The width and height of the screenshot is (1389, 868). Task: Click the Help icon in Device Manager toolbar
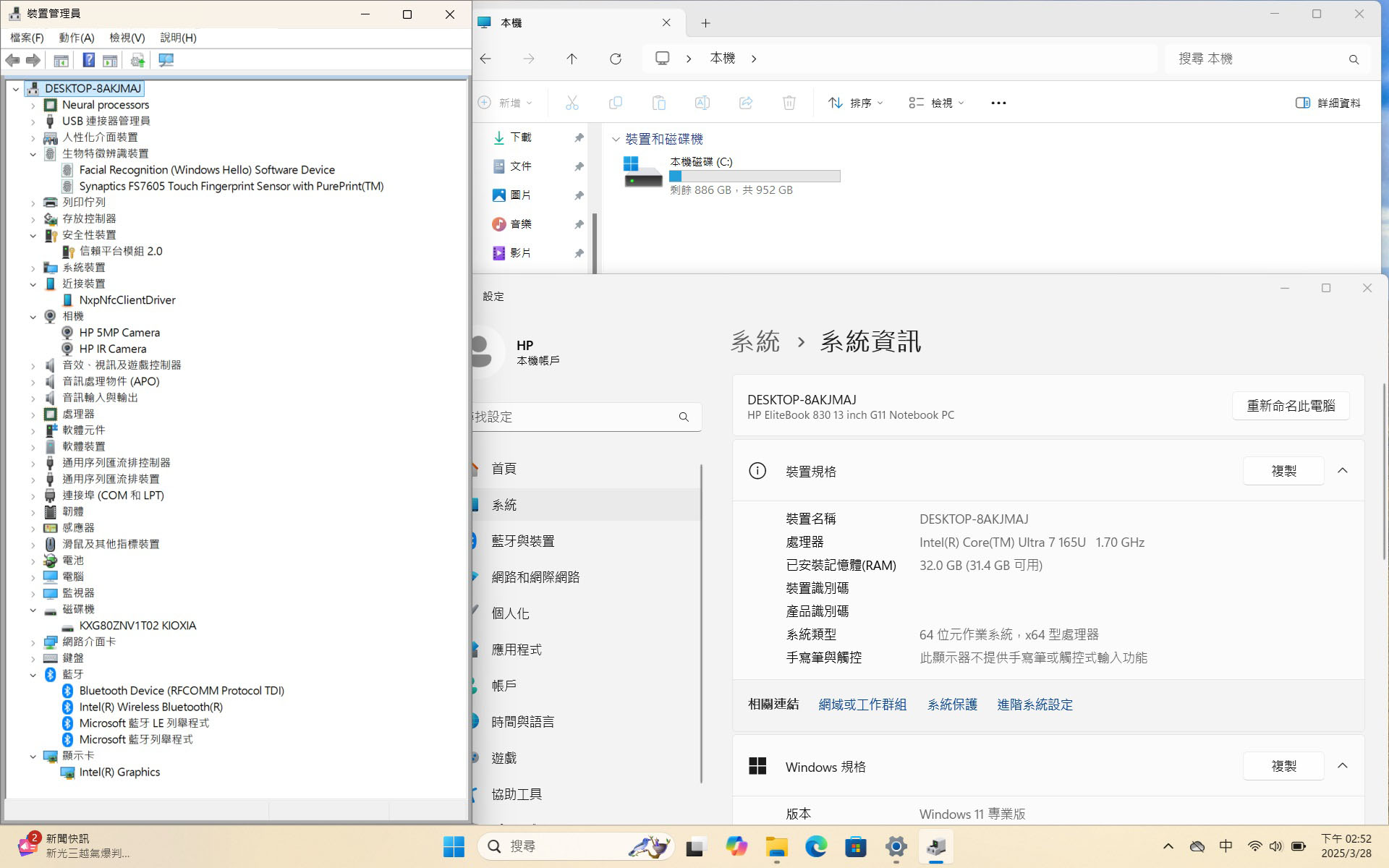coord(88,60)
